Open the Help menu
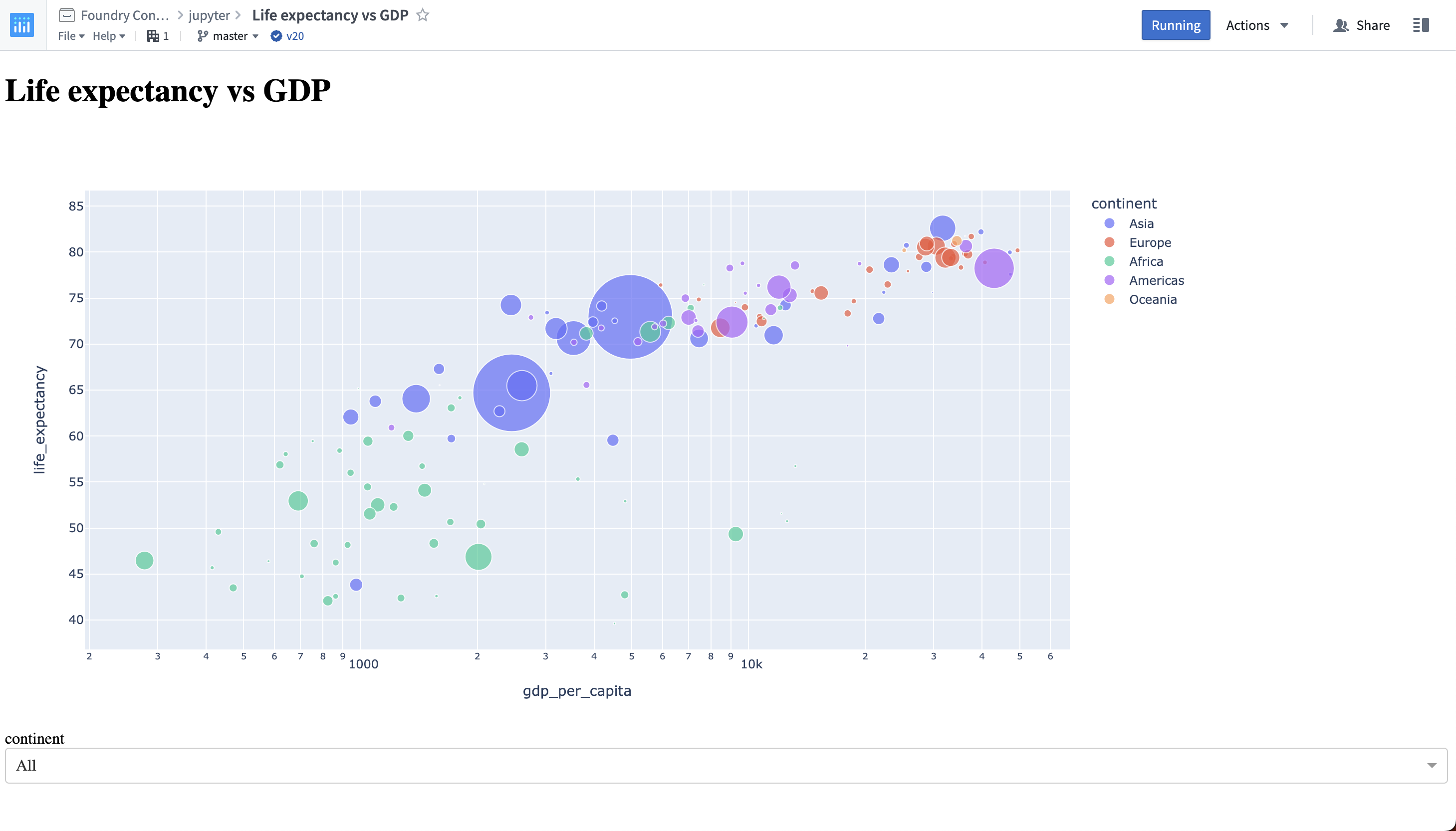The width and height of the screenshot is (1456, 831). click(109, 36)
